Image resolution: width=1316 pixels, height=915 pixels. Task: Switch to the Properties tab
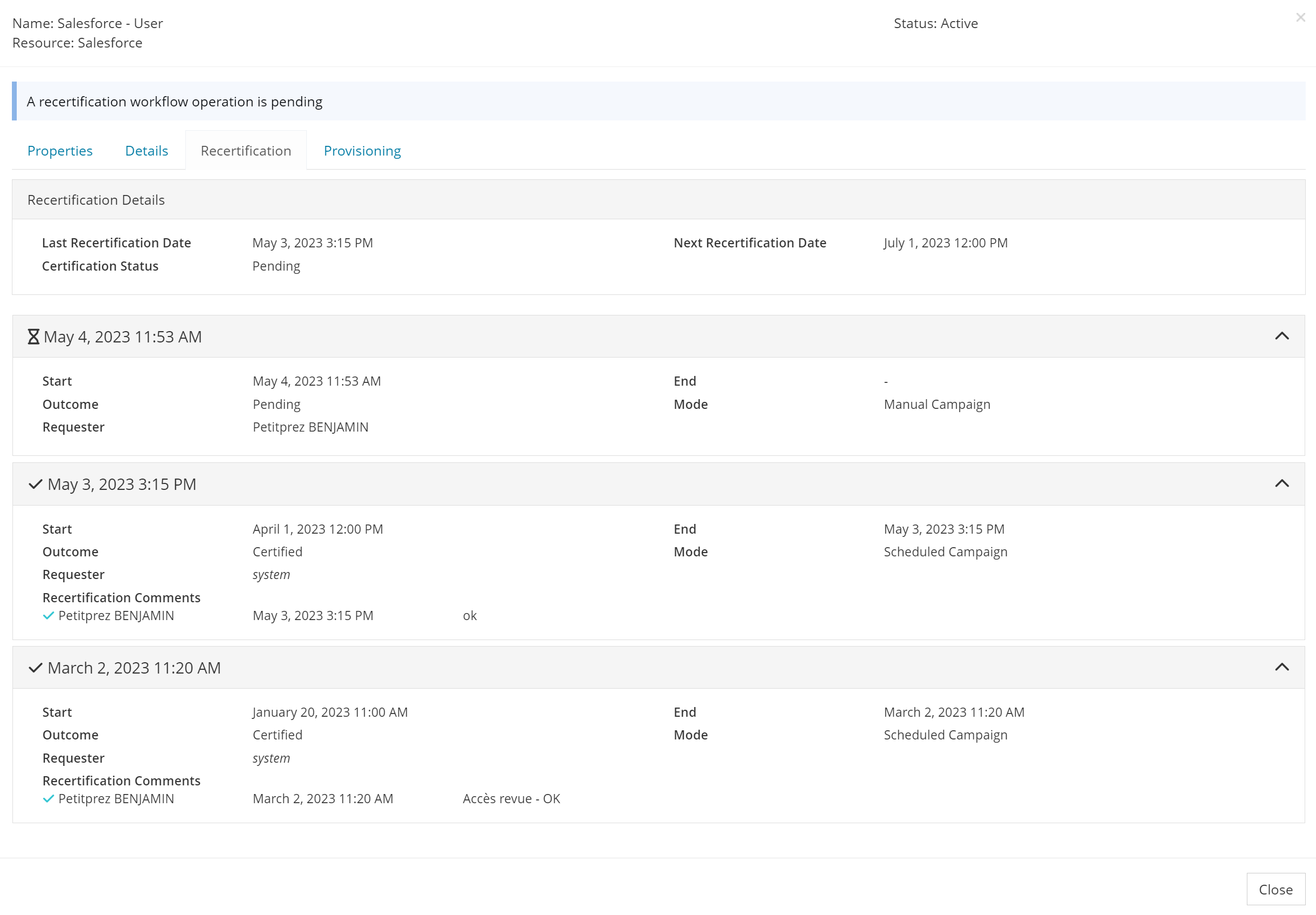pyautogui.click(x=60, y=151)
